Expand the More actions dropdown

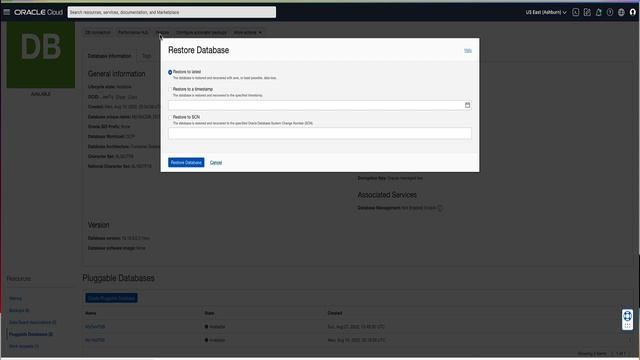(248, 33)
